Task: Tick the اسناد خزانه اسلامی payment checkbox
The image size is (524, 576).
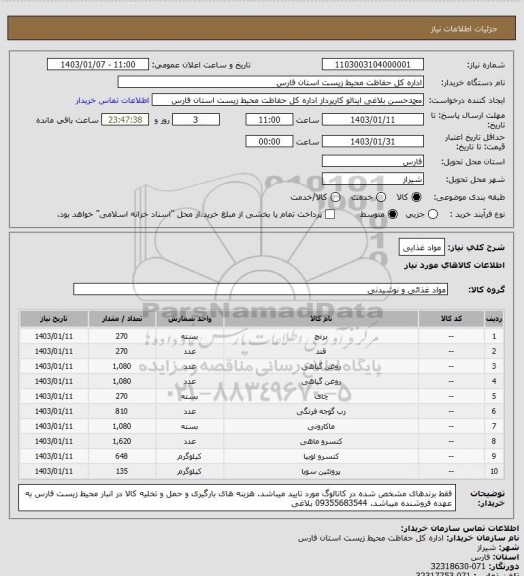Action: [x=330, y=214]
